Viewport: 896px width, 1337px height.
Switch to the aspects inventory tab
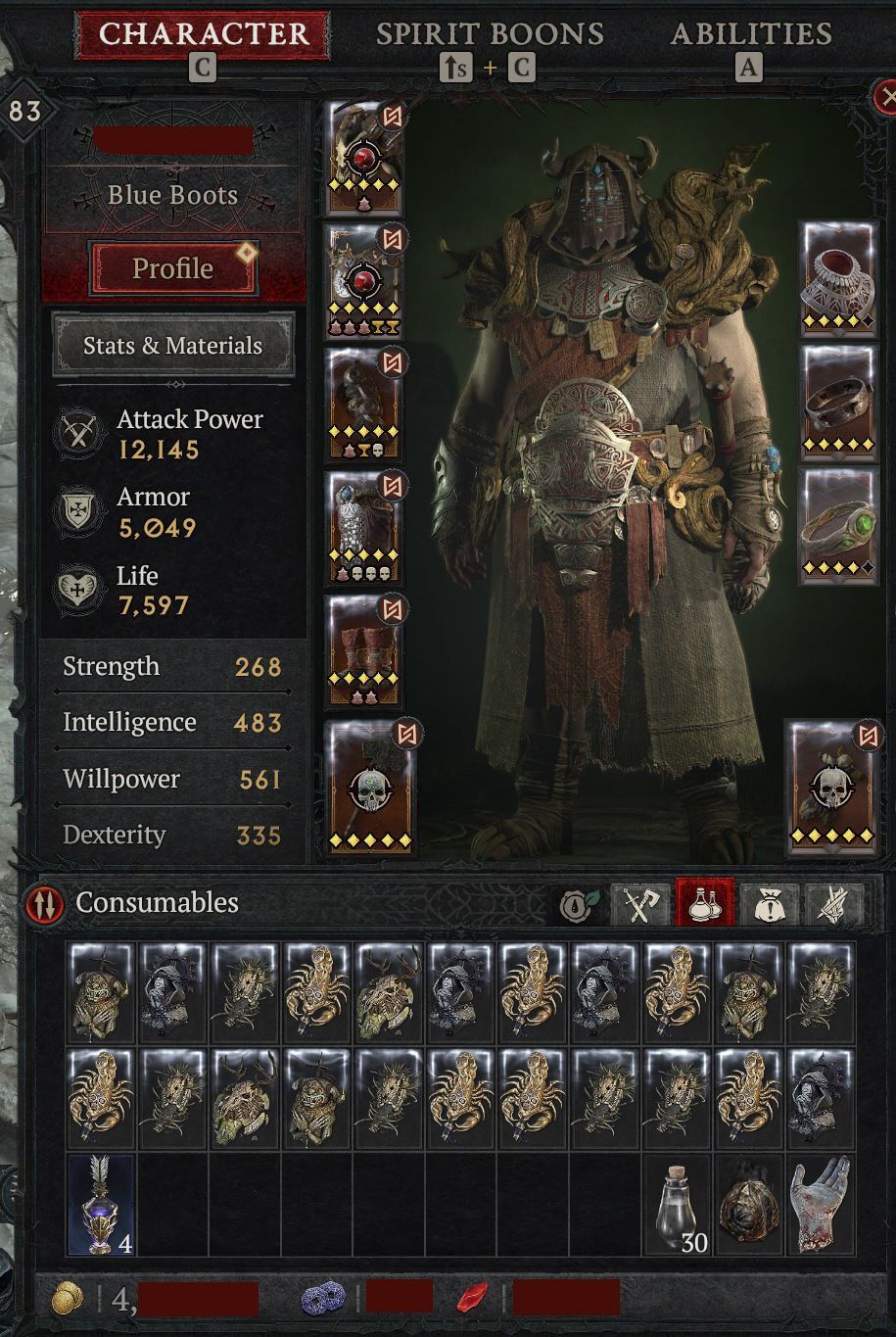point(834,903)
